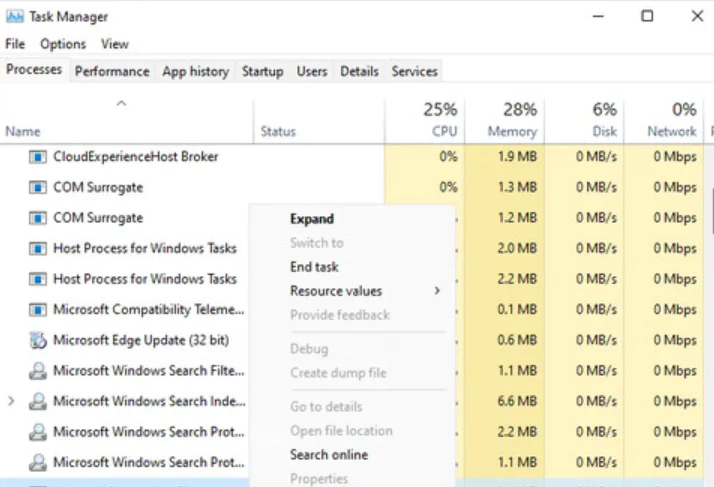Click the Microsoft Windows Search Filter icon
Image resolution: width=714 pixels, height=487 pixels.
[x=38, y=371]
